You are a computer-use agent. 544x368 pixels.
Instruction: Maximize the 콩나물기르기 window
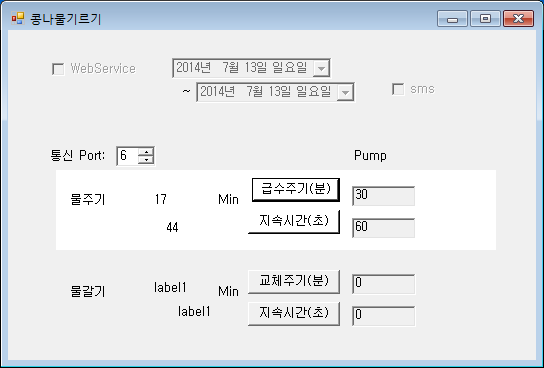485,18
